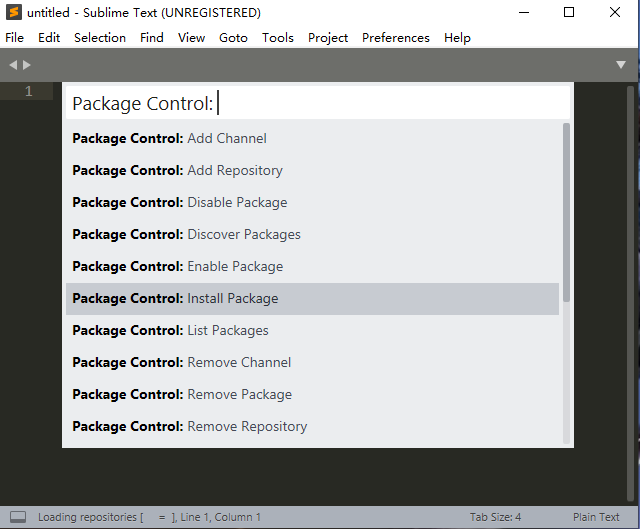The height and width of the screenshot is (529, 640).
Task: Open the Plain Text syntax selector
Action: (x=596, y=517)
